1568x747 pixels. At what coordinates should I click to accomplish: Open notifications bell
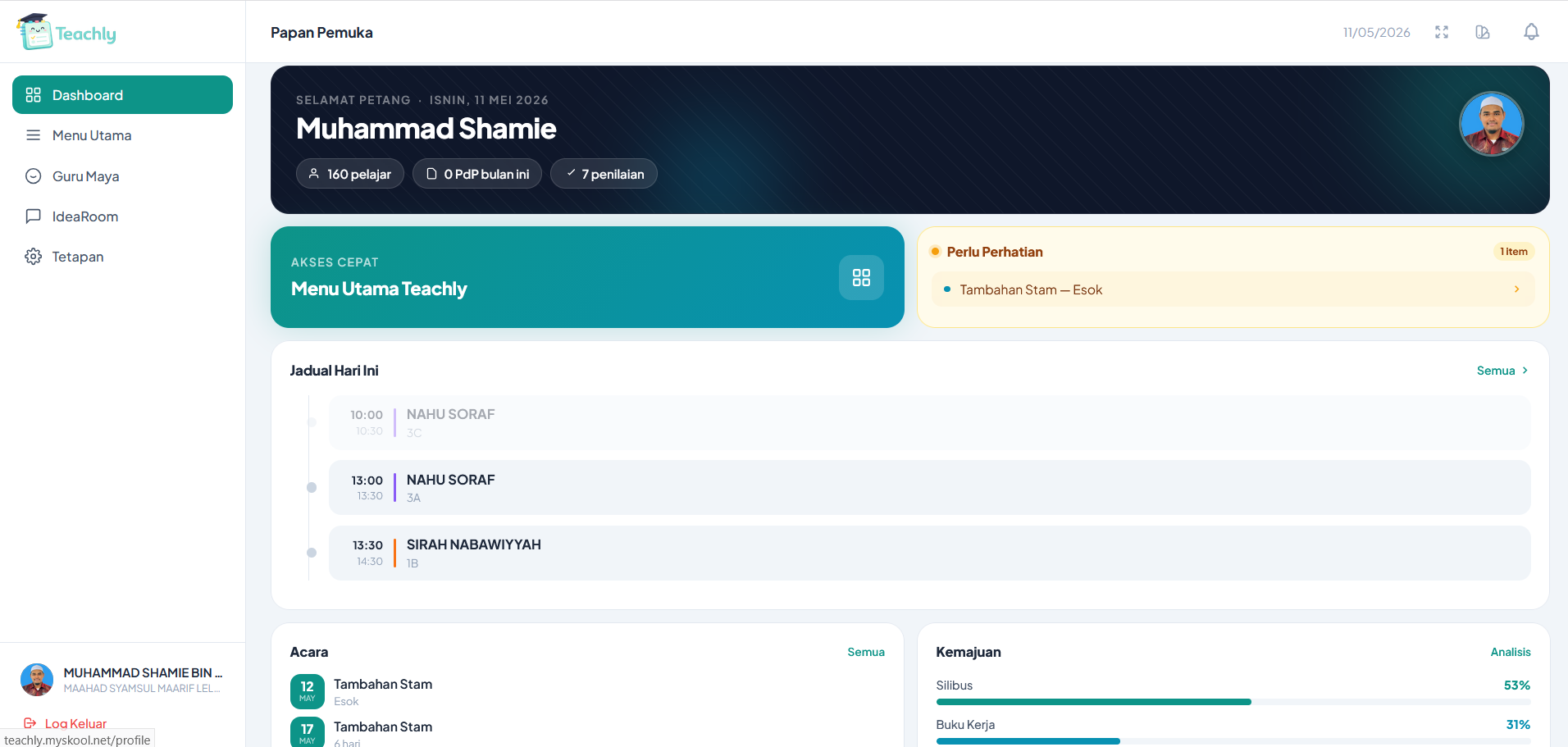[1531, 32]
